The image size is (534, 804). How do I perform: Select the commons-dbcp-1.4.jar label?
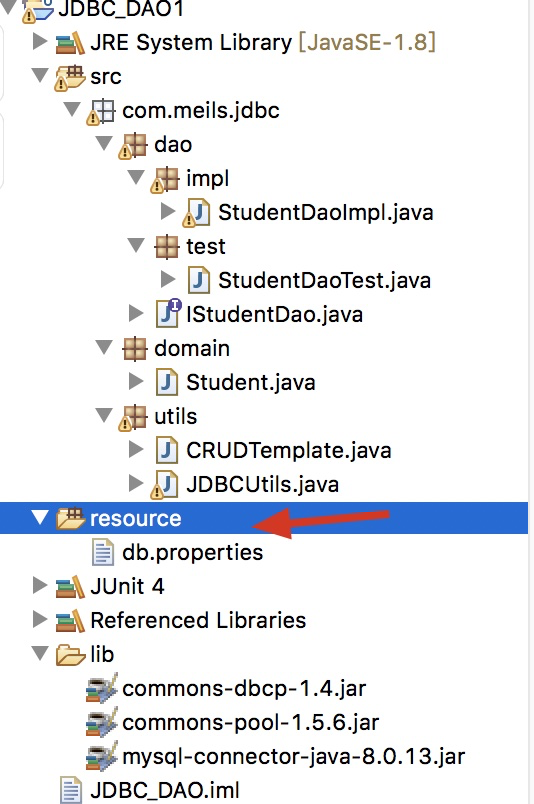(x=244, y=689)
